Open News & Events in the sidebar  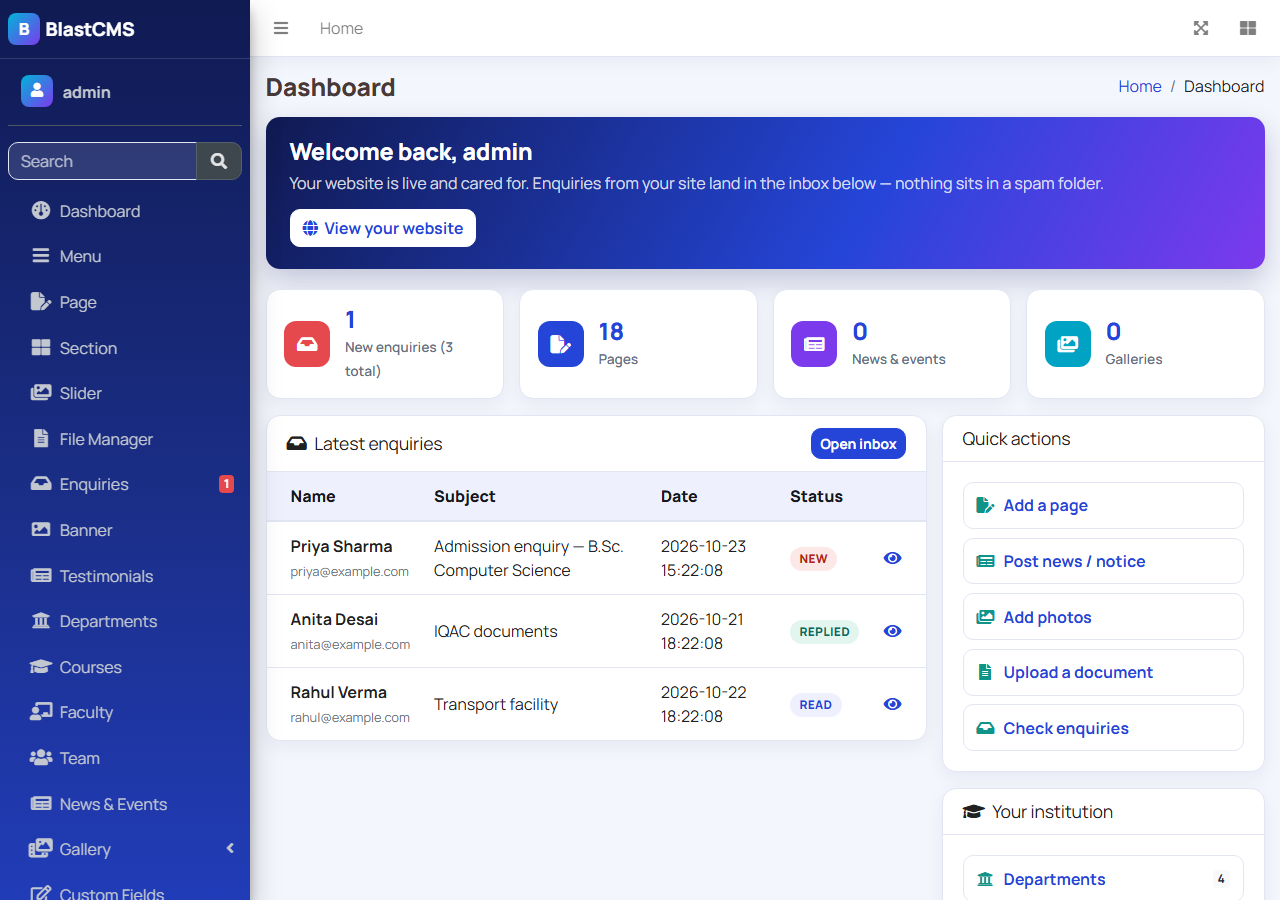[125, 804]
